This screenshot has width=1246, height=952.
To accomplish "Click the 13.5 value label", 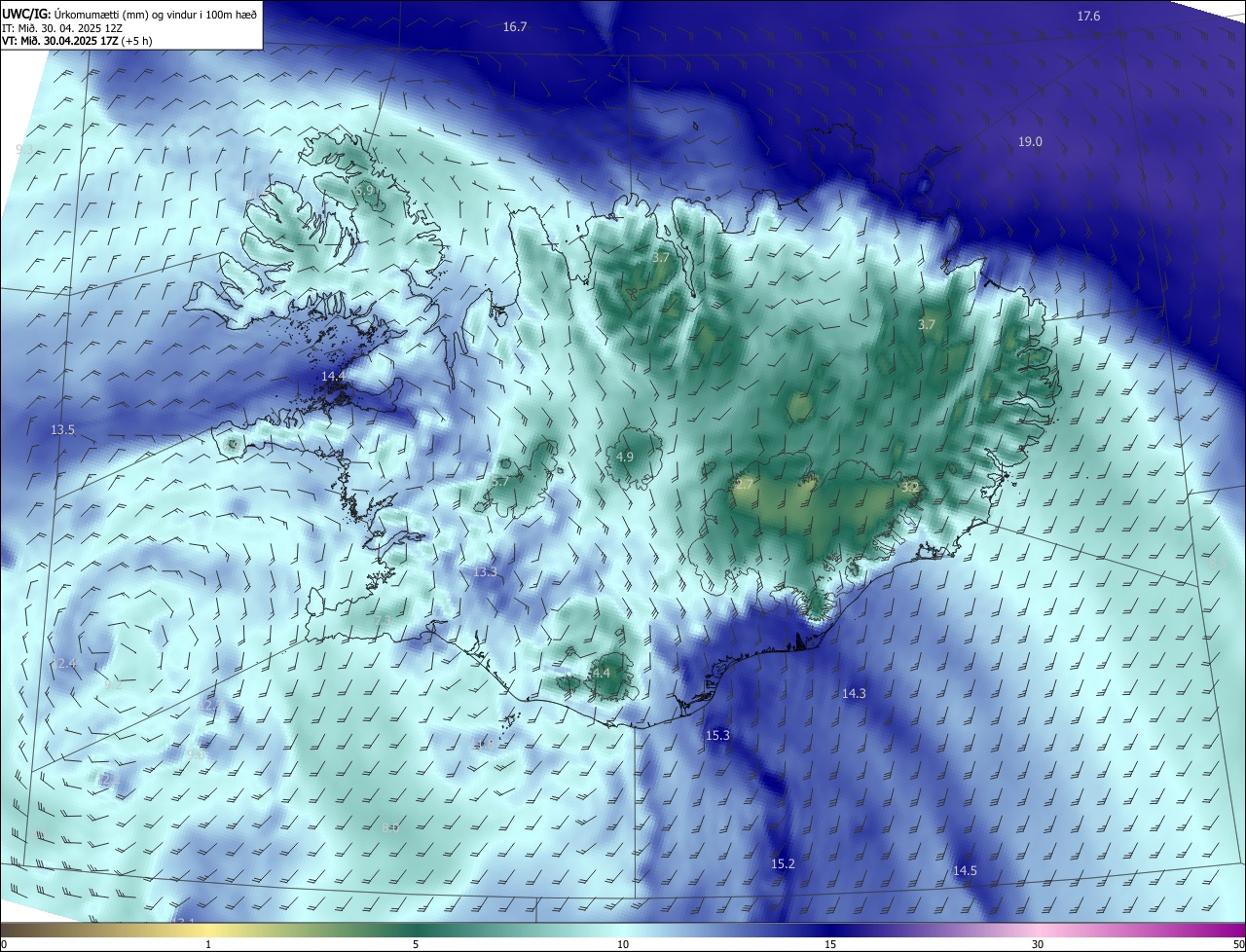I will tap(62, 430).
